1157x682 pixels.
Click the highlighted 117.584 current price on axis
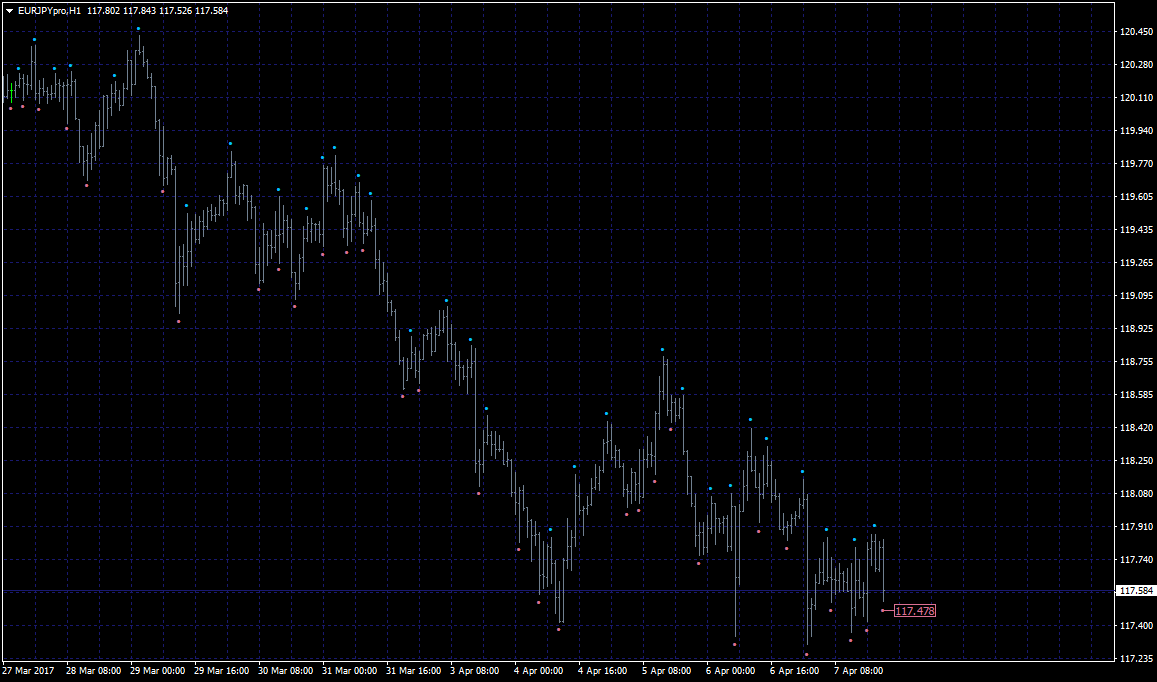click(1136, 591)
